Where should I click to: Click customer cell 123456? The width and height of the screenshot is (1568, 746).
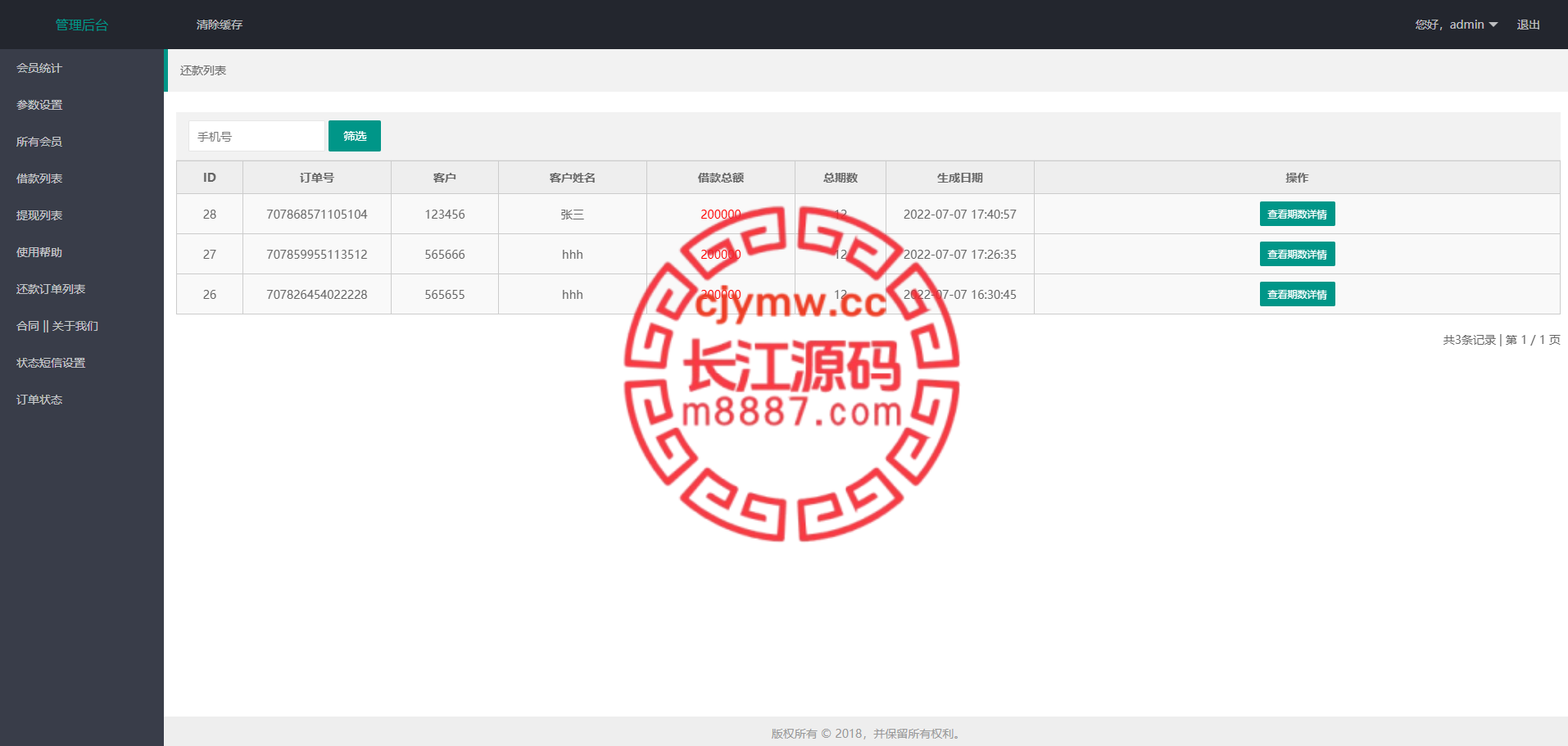tap(445, 215)
